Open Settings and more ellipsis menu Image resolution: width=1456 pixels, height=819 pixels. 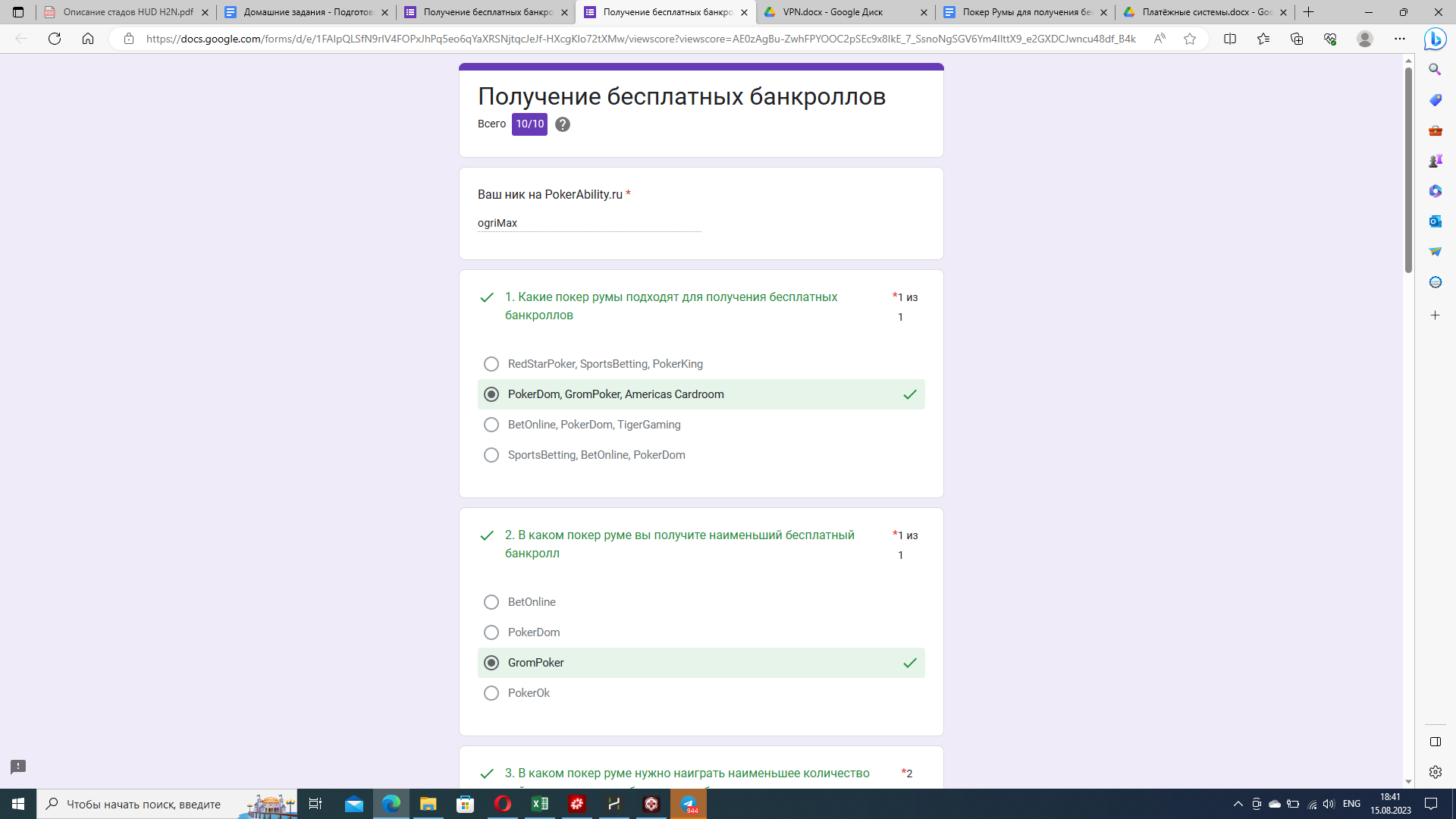pos(1400,39)
